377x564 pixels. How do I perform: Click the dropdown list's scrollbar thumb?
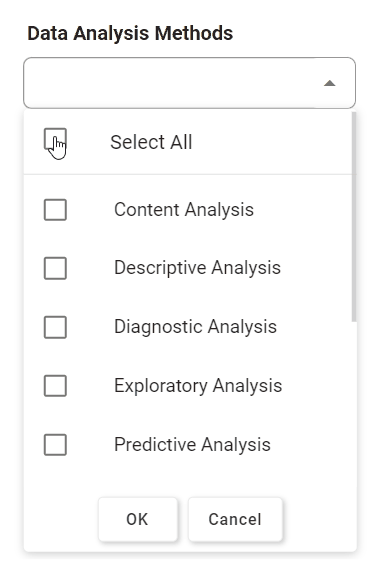354,217
